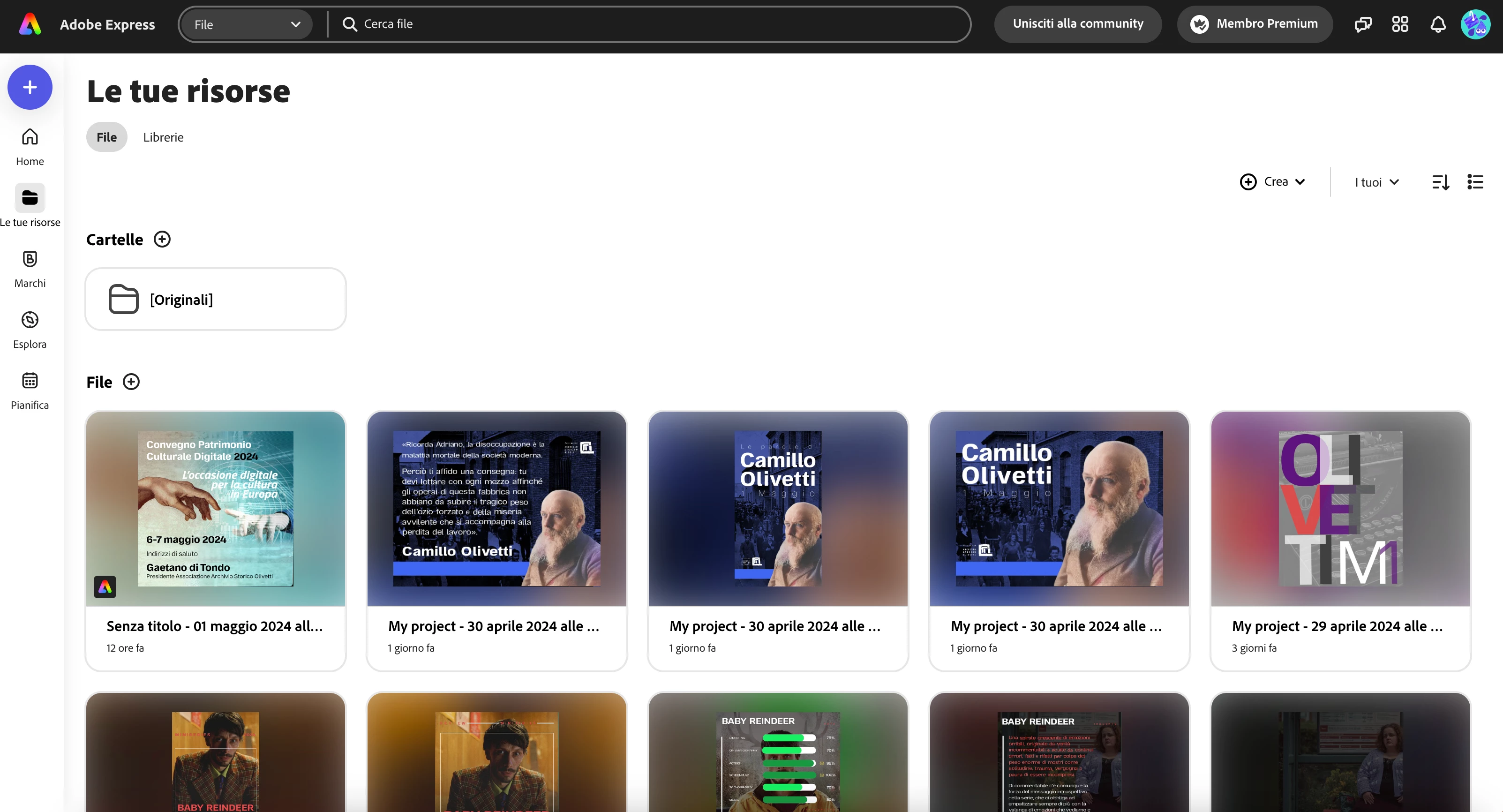Open Pianifica calendar in sidebar
This screenshot has width=1503, height=812.
point(30,391)
